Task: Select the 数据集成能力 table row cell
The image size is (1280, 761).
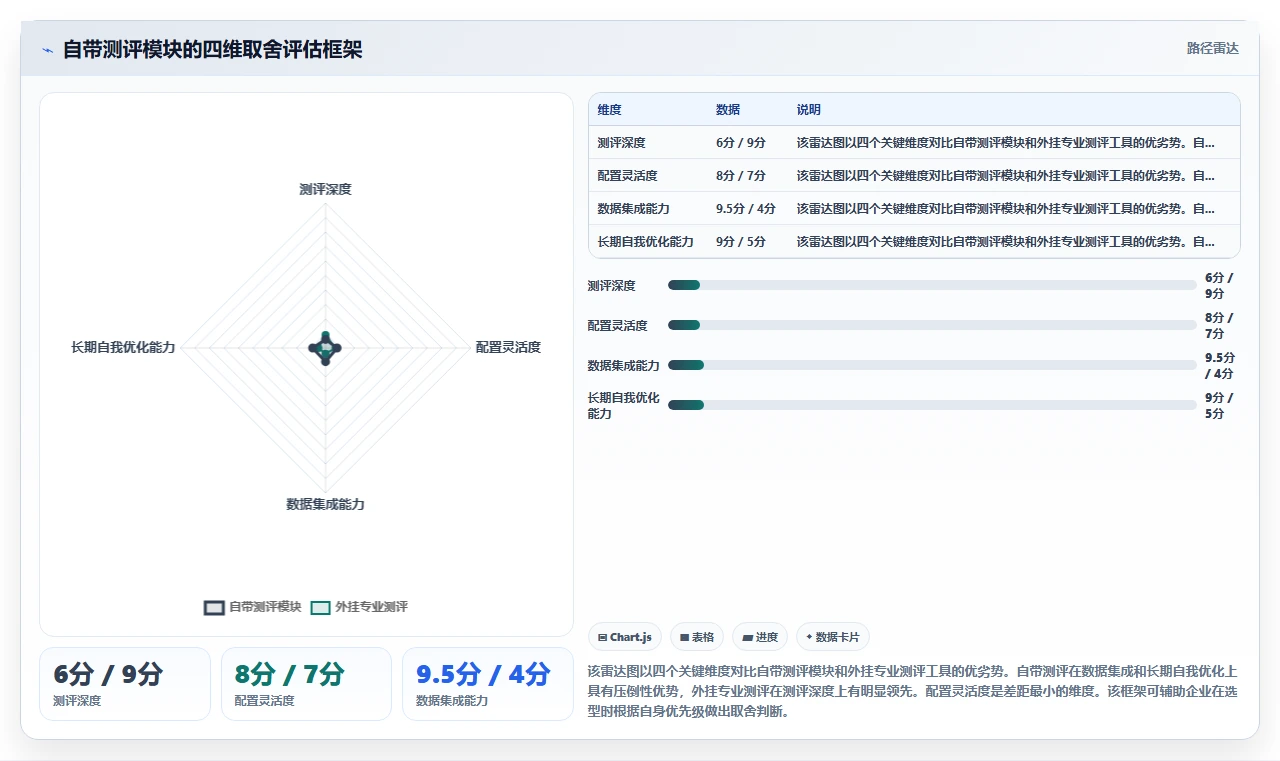Action: [x=634, y=209]
